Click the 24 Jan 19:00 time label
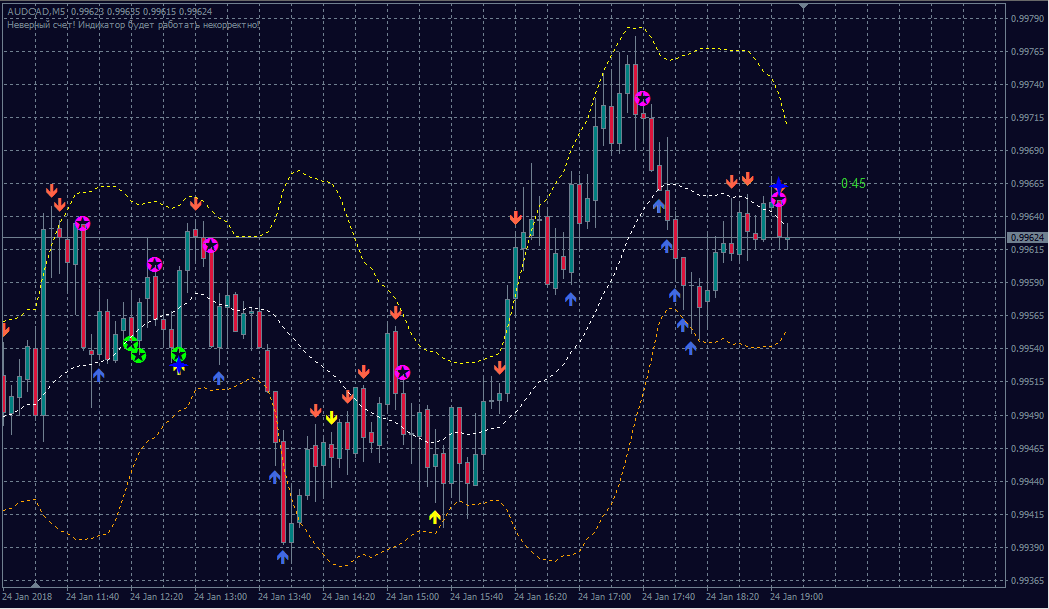 pyautogui.click(x=797, y=597)
